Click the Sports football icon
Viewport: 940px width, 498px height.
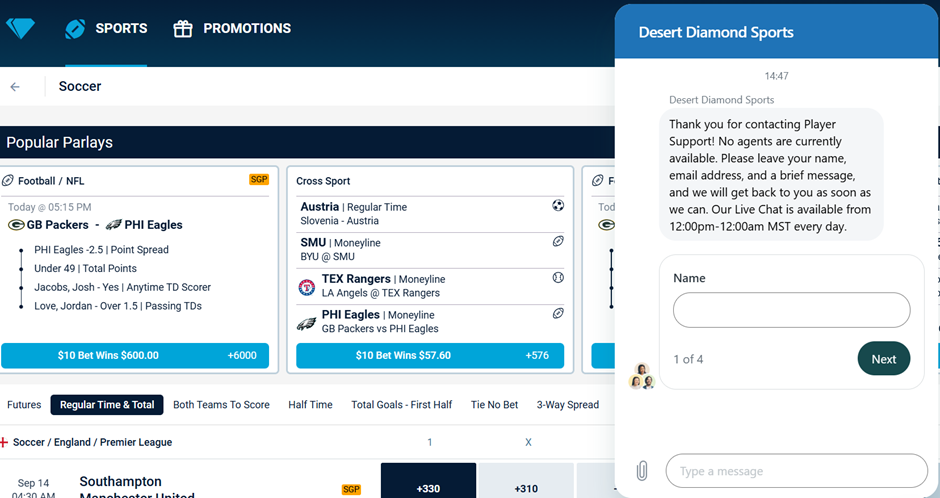click(75, 28)
